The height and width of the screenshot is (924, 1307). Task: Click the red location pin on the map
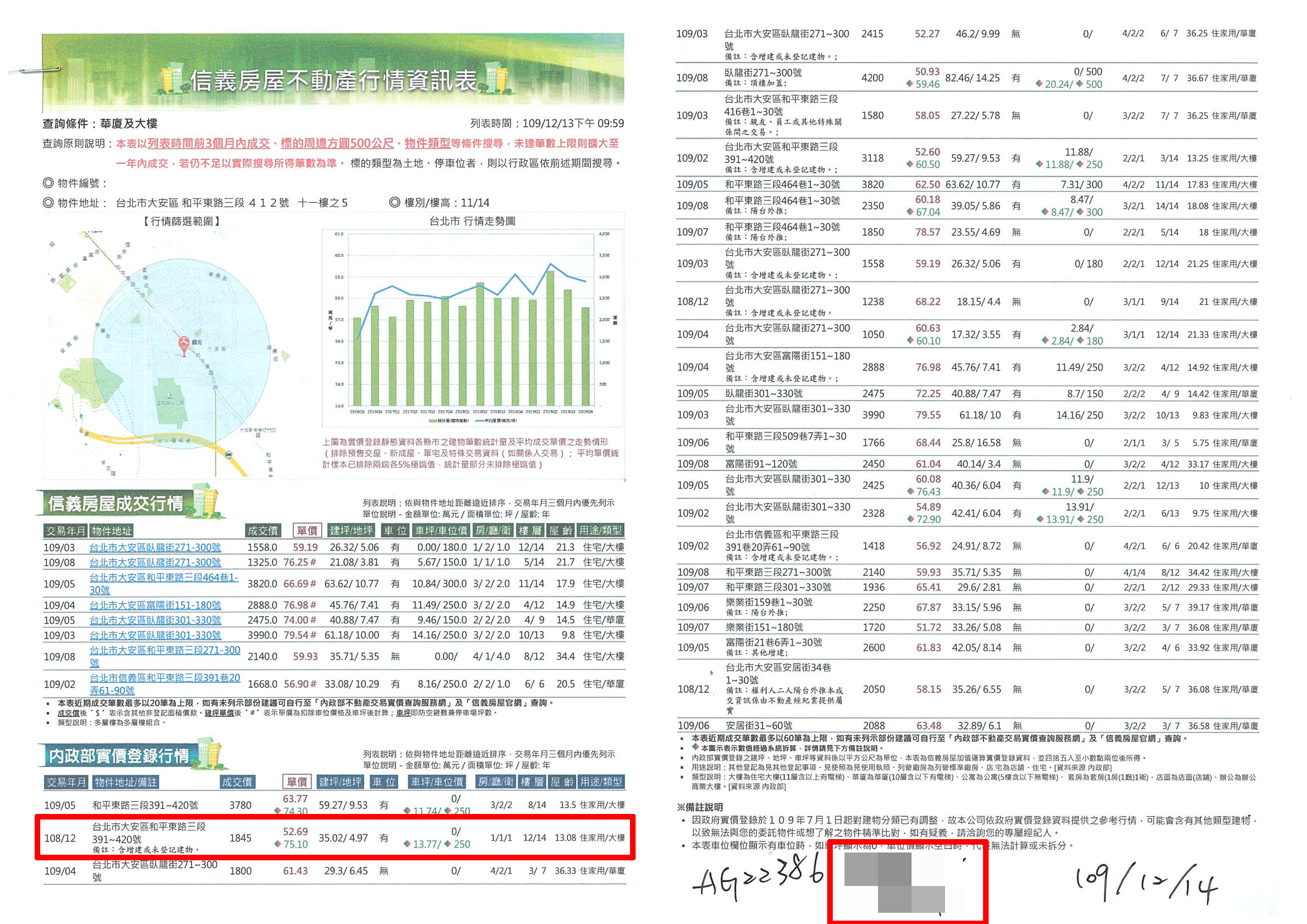[184, 346]
